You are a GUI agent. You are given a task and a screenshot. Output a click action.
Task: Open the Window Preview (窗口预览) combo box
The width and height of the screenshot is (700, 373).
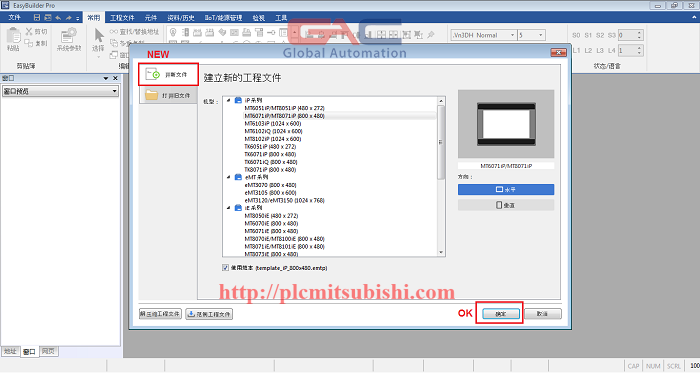pyautogui.click(x=60, y=91)
